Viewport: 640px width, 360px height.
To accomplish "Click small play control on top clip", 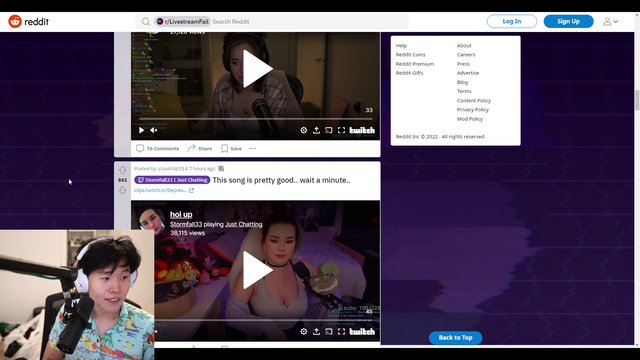I will tap(141, 130).
